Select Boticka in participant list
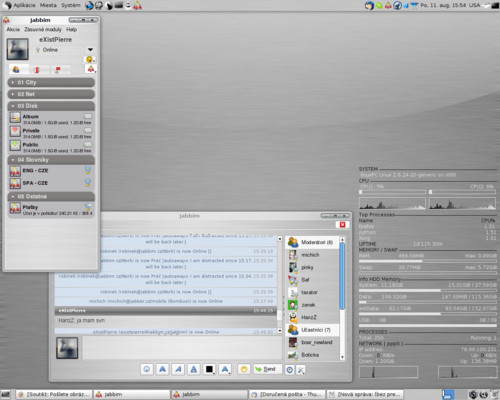The image size is (500, 400). [x=312, y=355]
